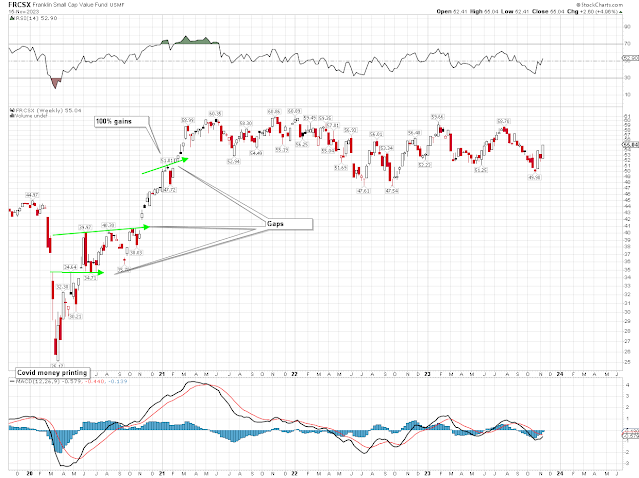Click the 'FRCSX (Weekly) 55.04' price legend

click(48, 110)
